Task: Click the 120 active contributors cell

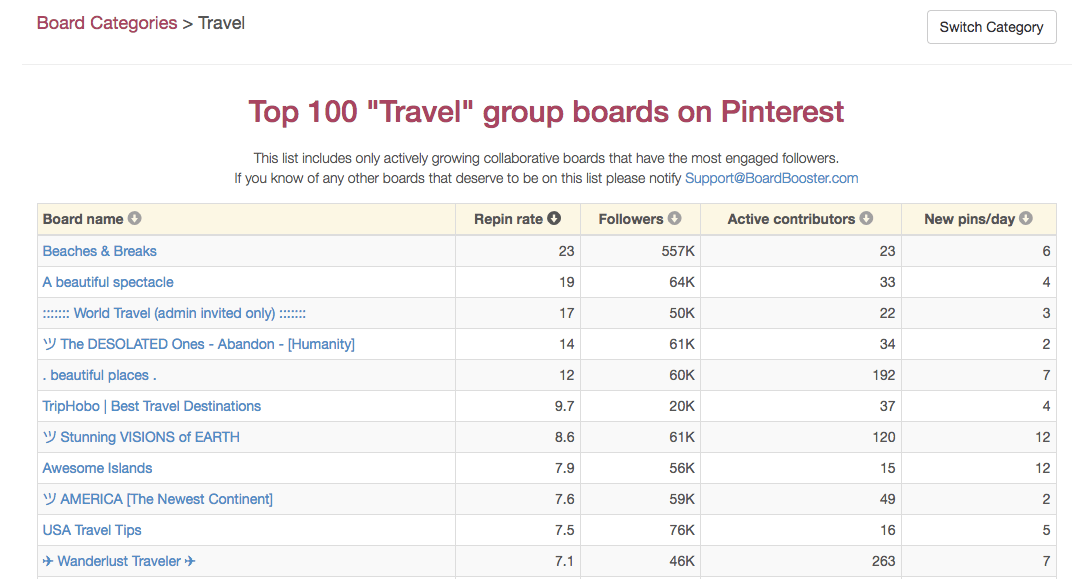Action: coord(801,437)
